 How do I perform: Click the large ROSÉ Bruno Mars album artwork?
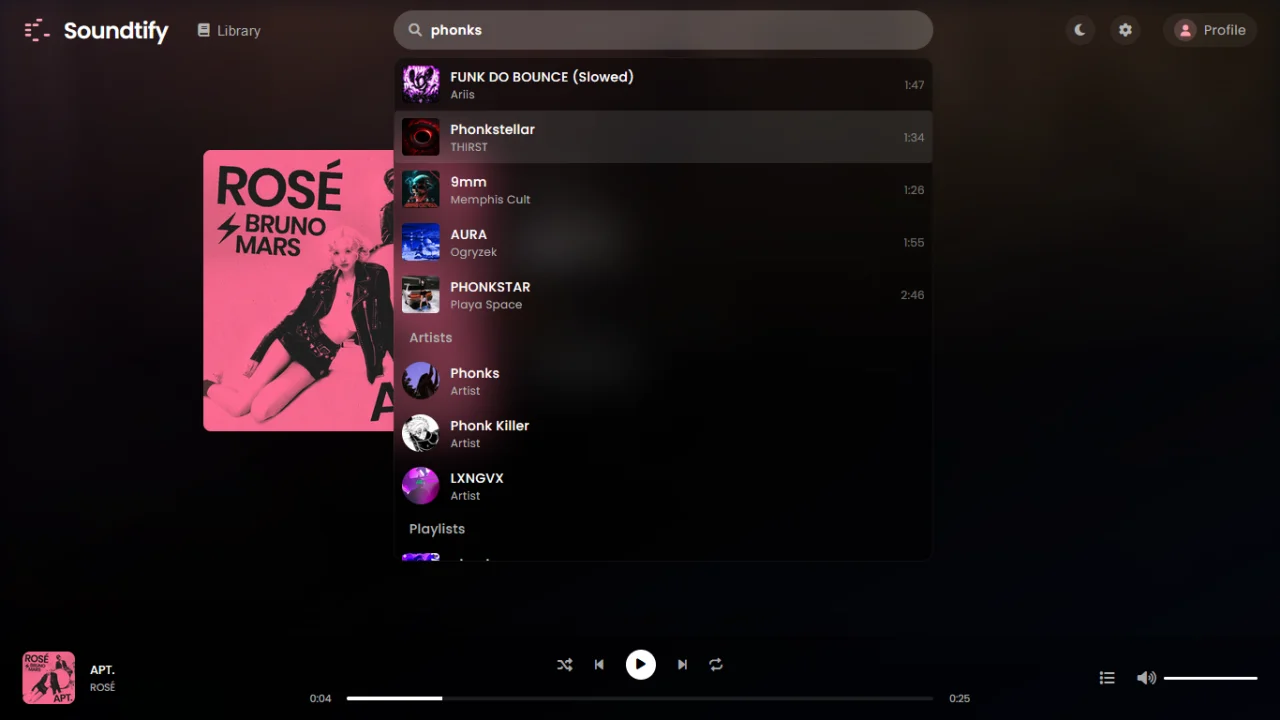[299, 291]
